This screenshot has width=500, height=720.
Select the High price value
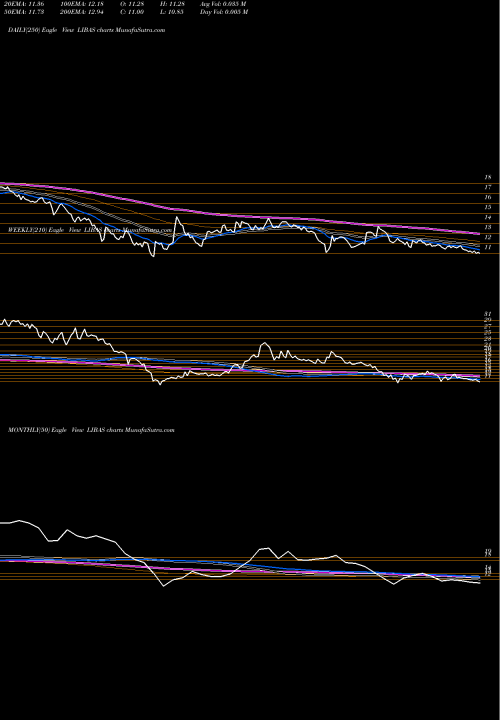172,4
